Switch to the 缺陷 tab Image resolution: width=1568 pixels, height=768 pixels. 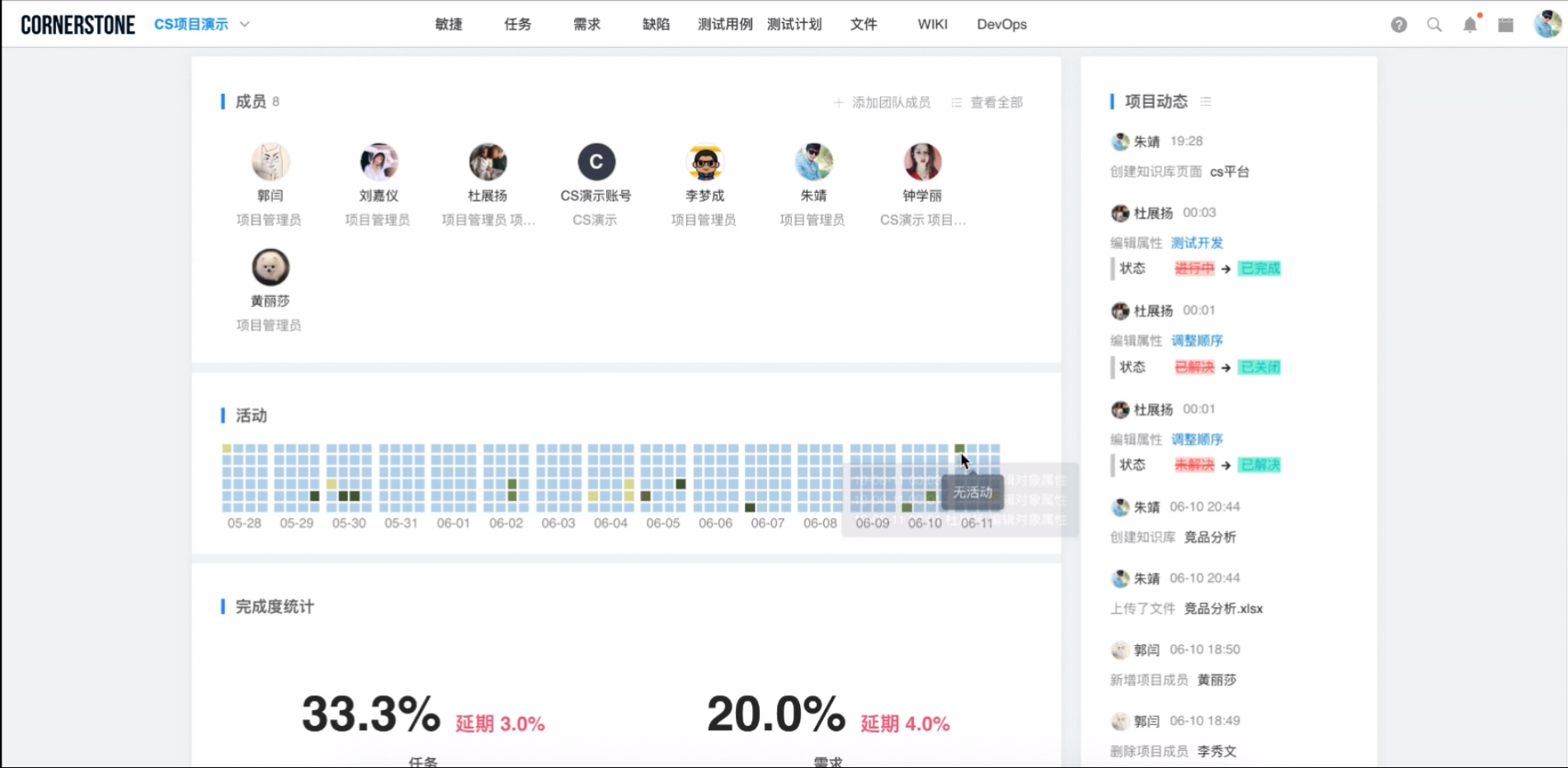click(656, 24)
